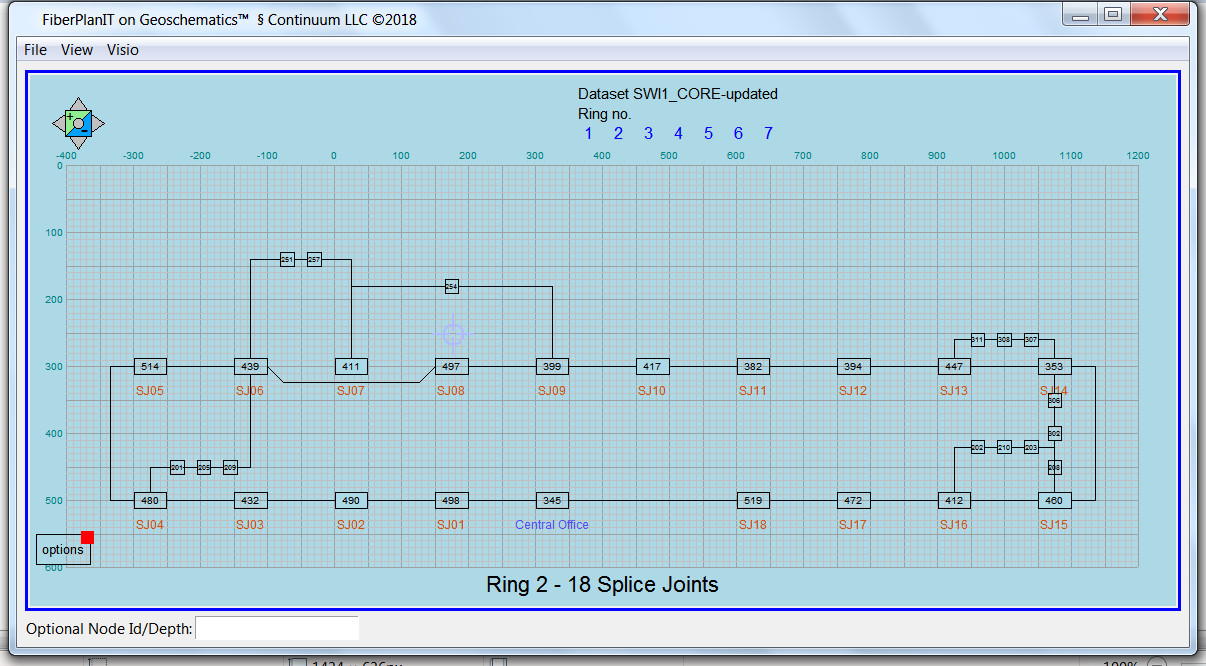This screenshot has height=666, width=1206.
Task: Pan the schematic left with left arrow
Action: [58, 124]
